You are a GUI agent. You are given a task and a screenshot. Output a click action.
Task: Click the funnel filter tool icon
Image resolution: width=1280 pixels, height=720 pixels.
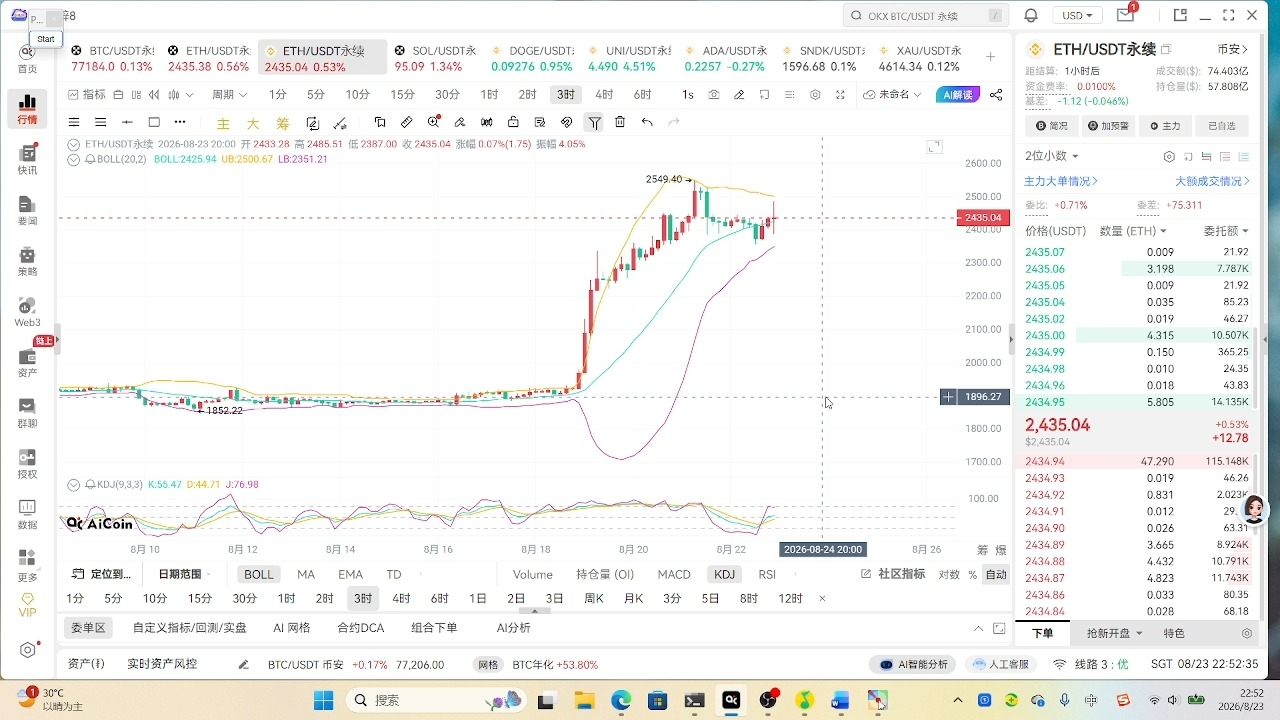[x=595, y=122]
